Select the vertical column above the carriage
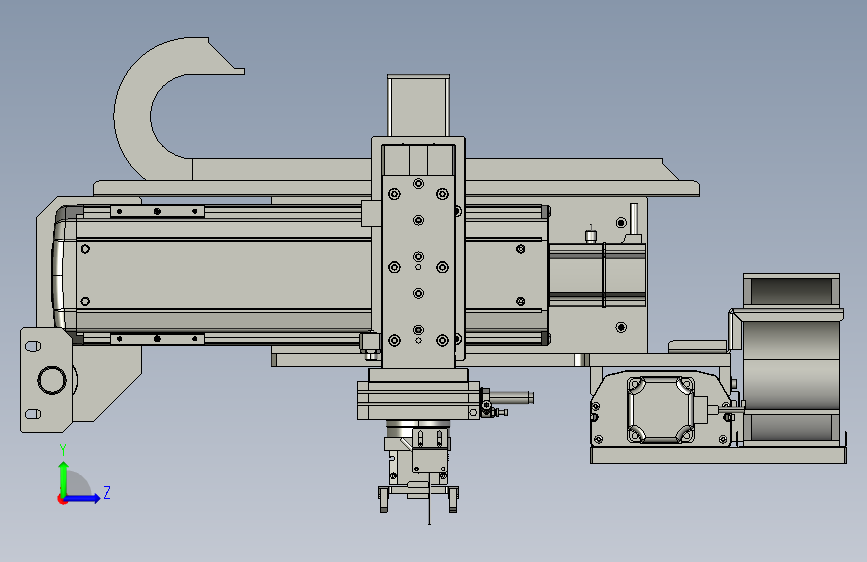Viewport: 867px width, 562px height. pos(419,105)
